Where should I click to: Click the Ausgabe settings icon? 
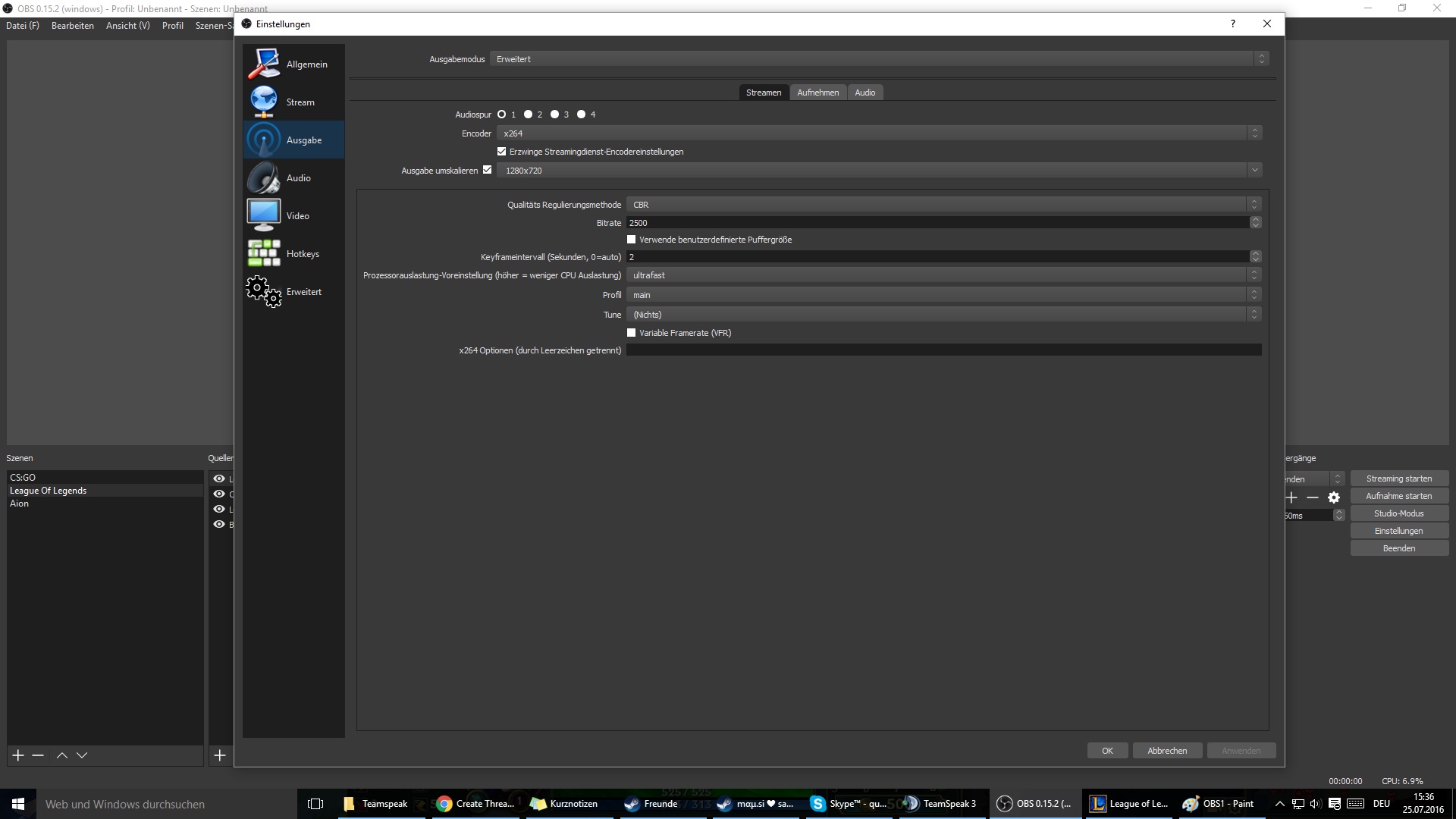click(x=263, y=140)
